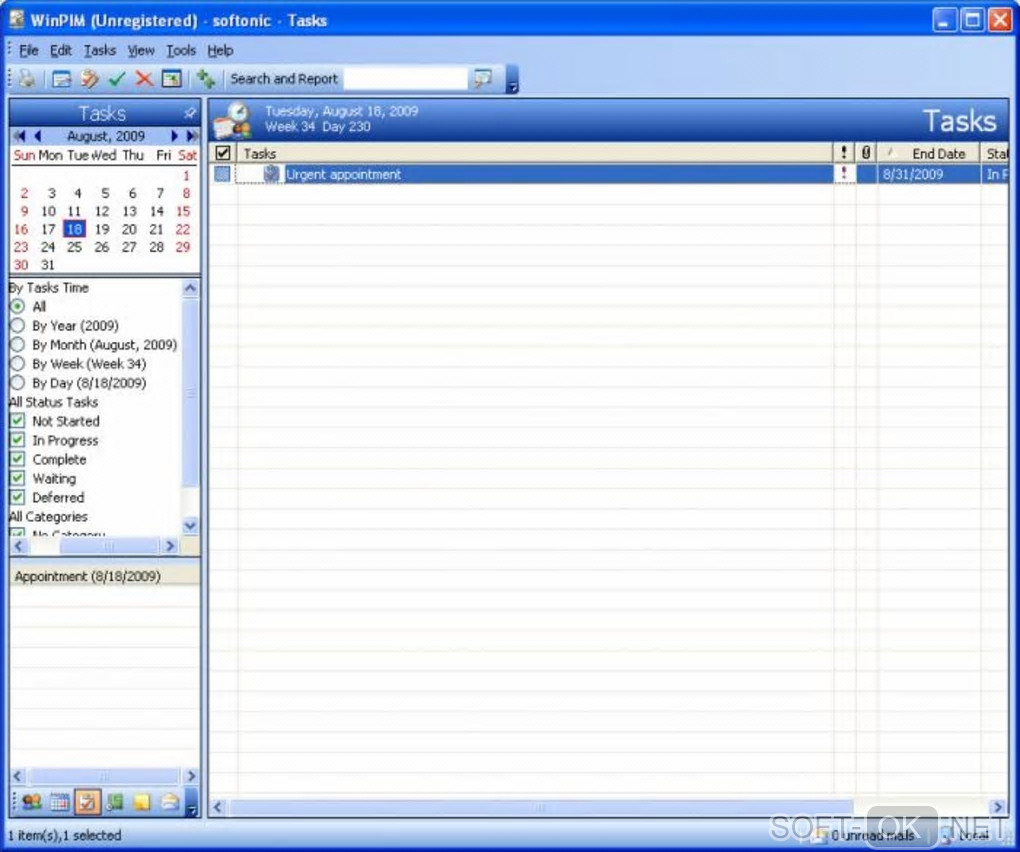The height and width of the screenshot is (852, 1020).
Task: Click the filter panel scroll up arrow
Action: pyautogui.click(x=190, y=287)
